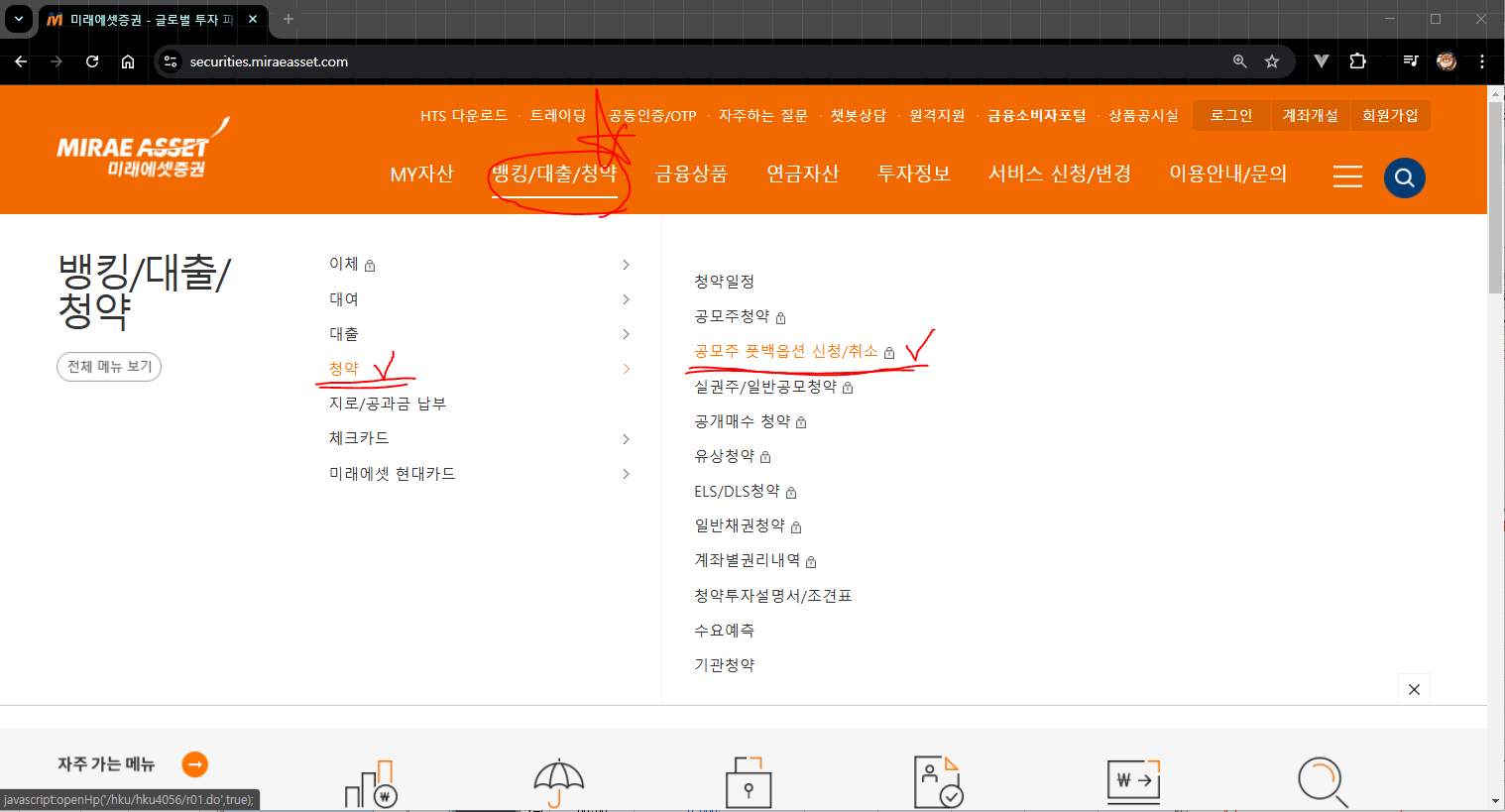Open the 연금자산 main menu
This screenshot has height=812, width=1505.
tap(803, 174)
